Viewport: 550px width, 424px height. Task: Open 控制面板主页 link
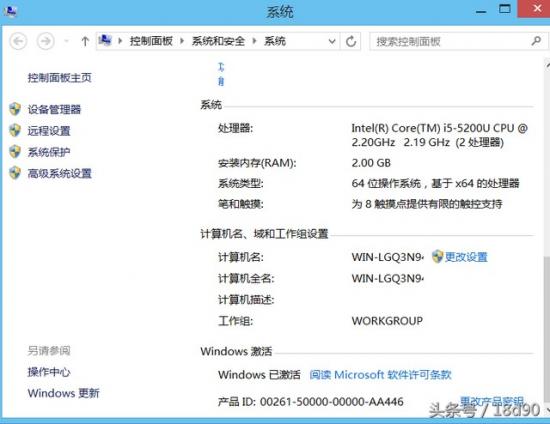click(x=60, y=78)
